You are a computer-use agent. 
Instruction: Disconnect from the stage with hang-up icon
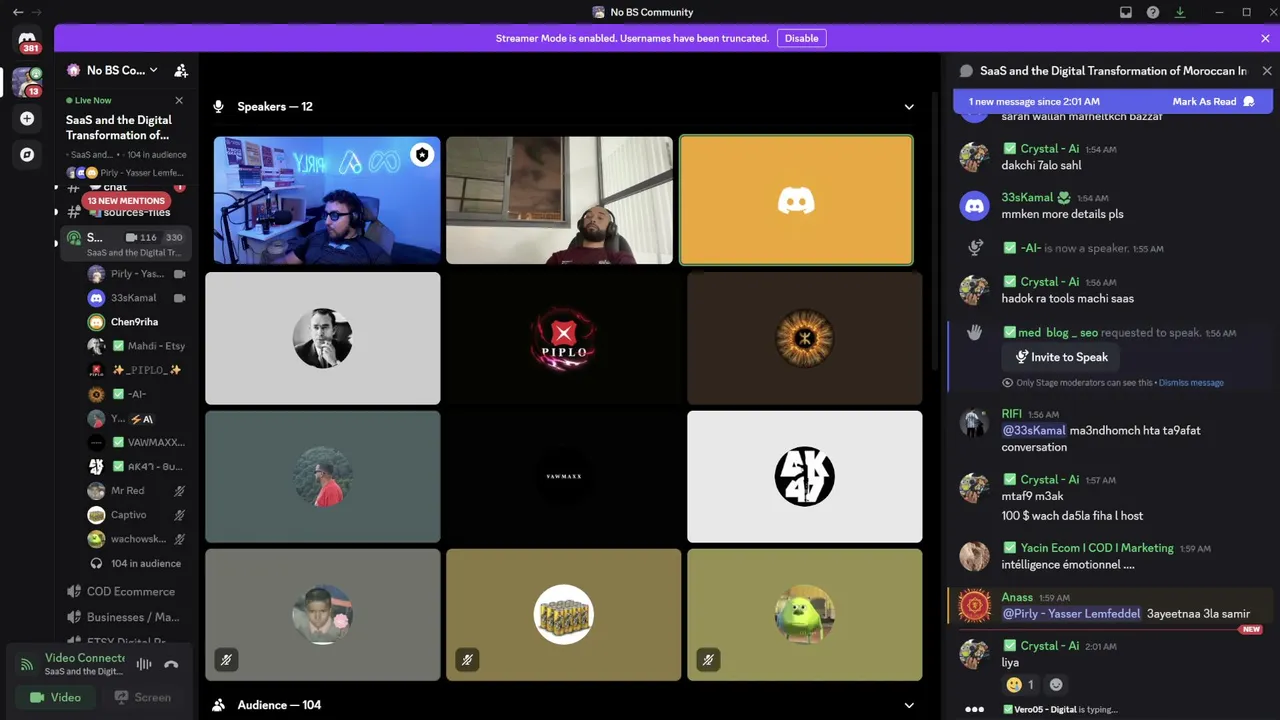[x=171, y=664]
